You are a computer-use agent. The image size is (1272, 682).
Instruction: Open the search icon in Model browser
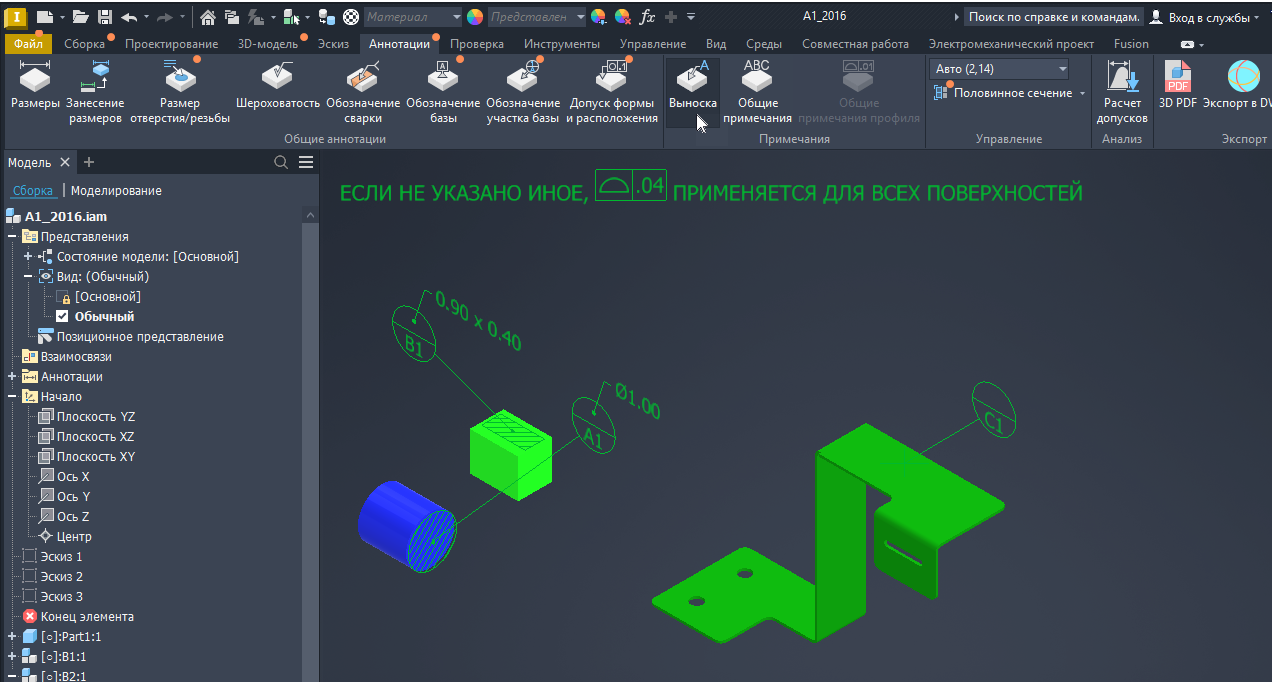pos(281,162)
